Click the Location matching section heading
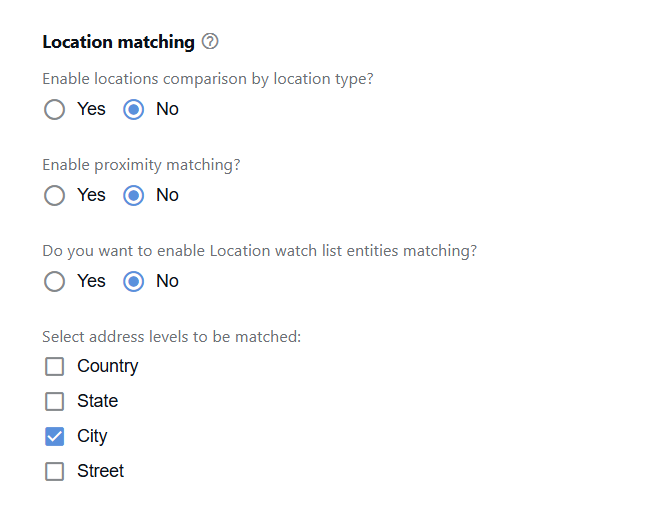Viewport: 654px width, 516px height. (118, 43)
